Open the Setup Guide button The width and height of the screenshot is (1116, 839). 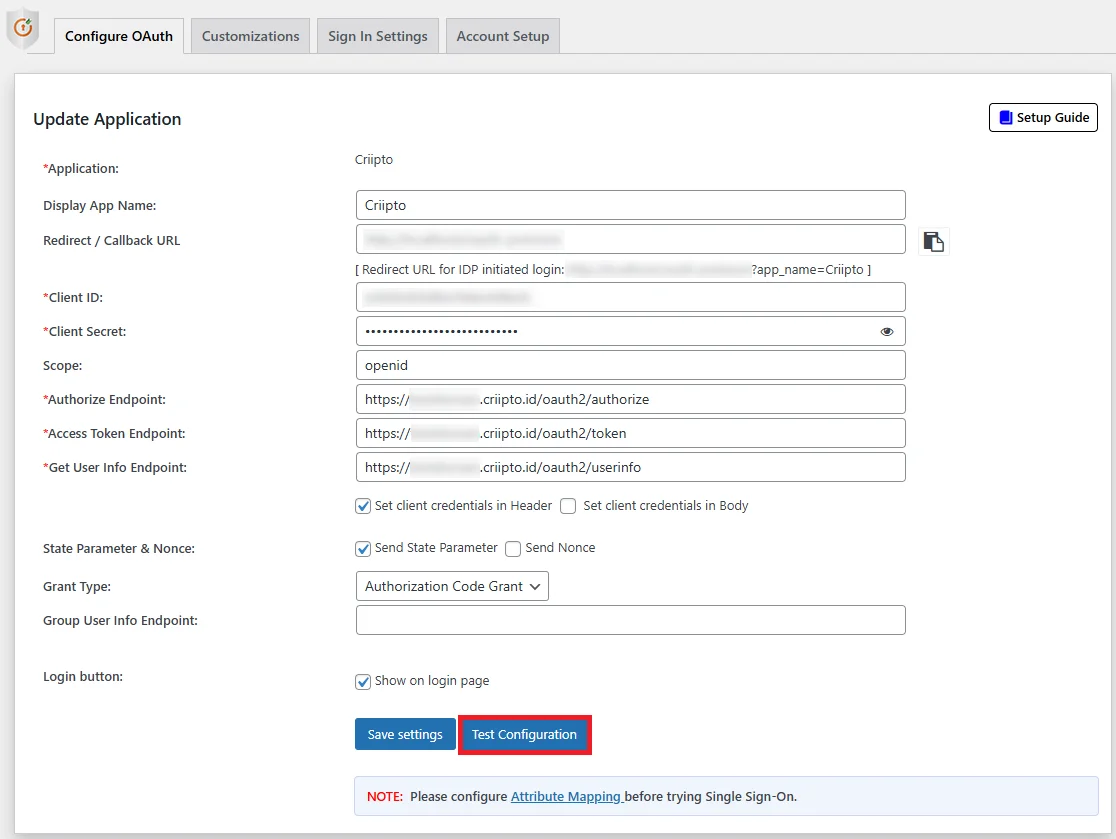click(x=1043, y=117)
